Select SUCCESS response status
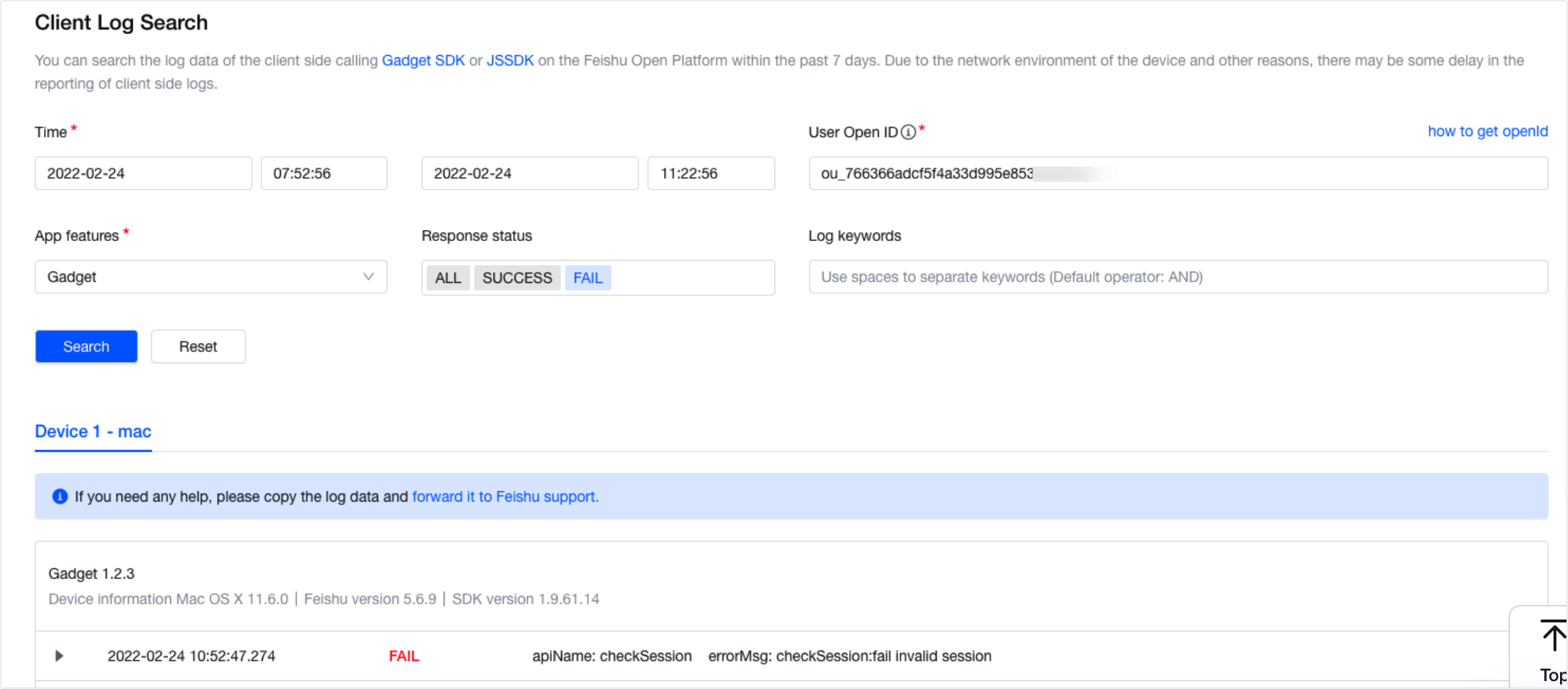Viewport: 1568px width, 689px height. [517, 278]
